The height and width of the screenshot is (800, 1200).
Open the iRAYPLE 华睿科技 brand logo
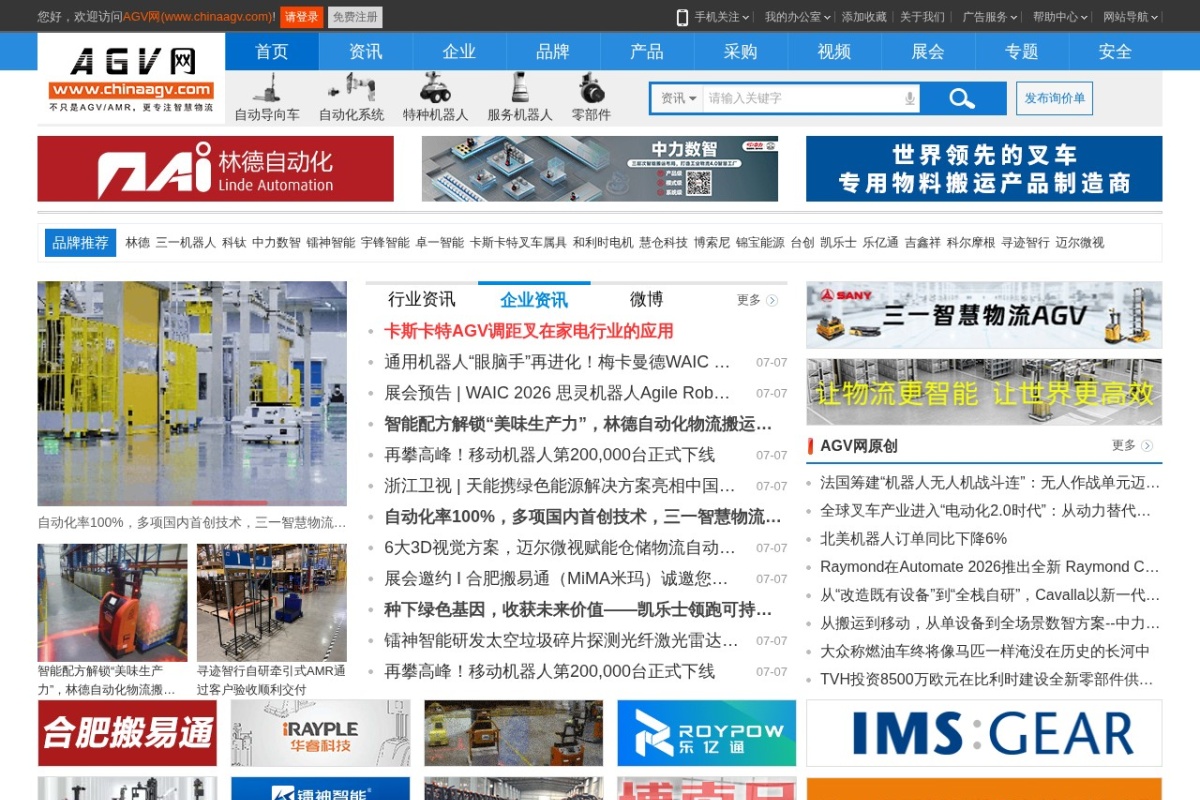click(x=320, y=733)
